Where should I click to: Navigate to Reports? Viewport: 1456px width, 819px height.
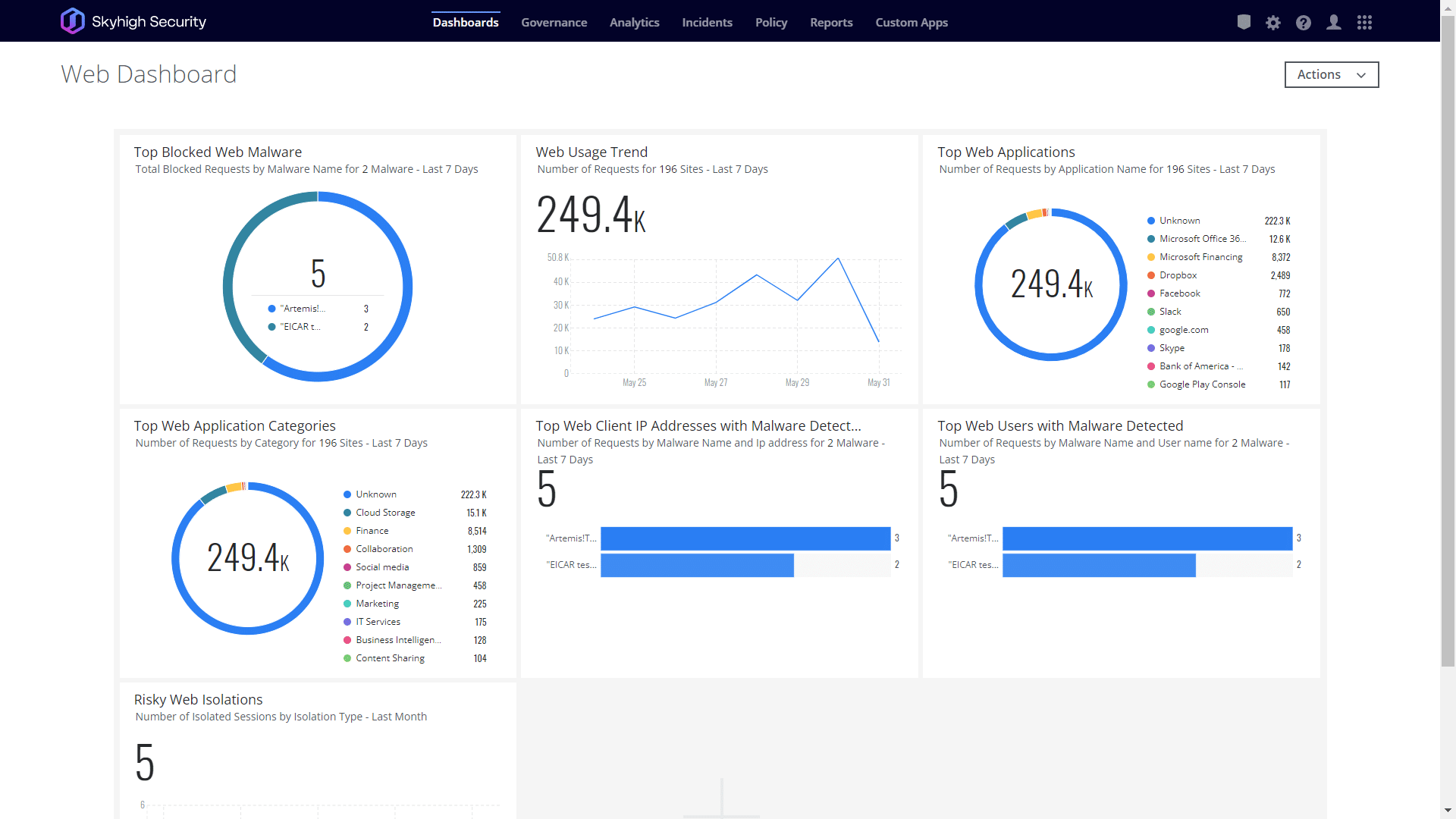point(831,23)
